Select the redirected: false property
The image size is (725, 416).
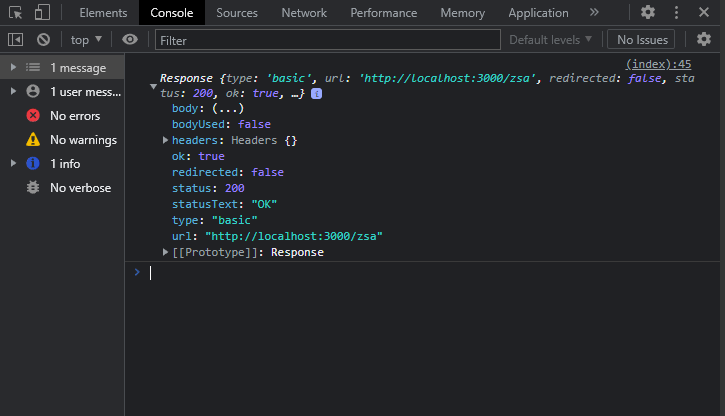coord(227,172)
